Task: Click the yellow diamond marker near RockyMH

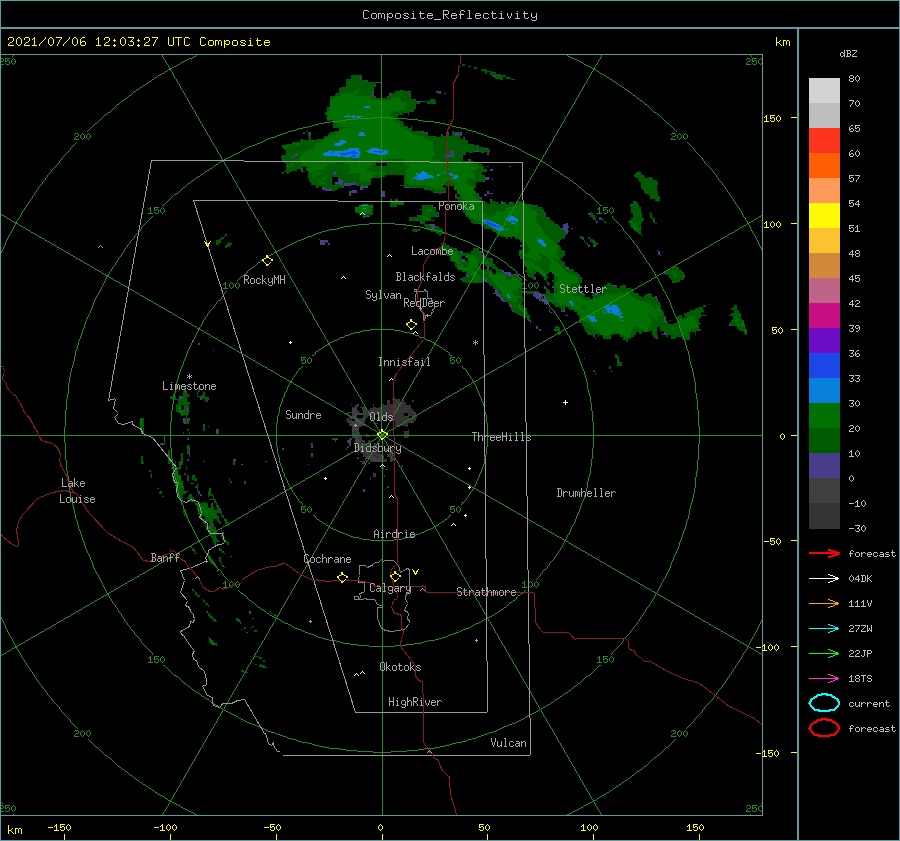Action: tap(267, 261)
